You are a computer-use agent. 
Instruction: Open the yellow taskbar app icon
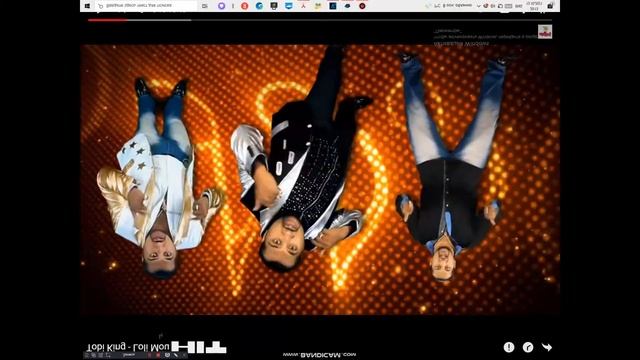pos(318,6)
